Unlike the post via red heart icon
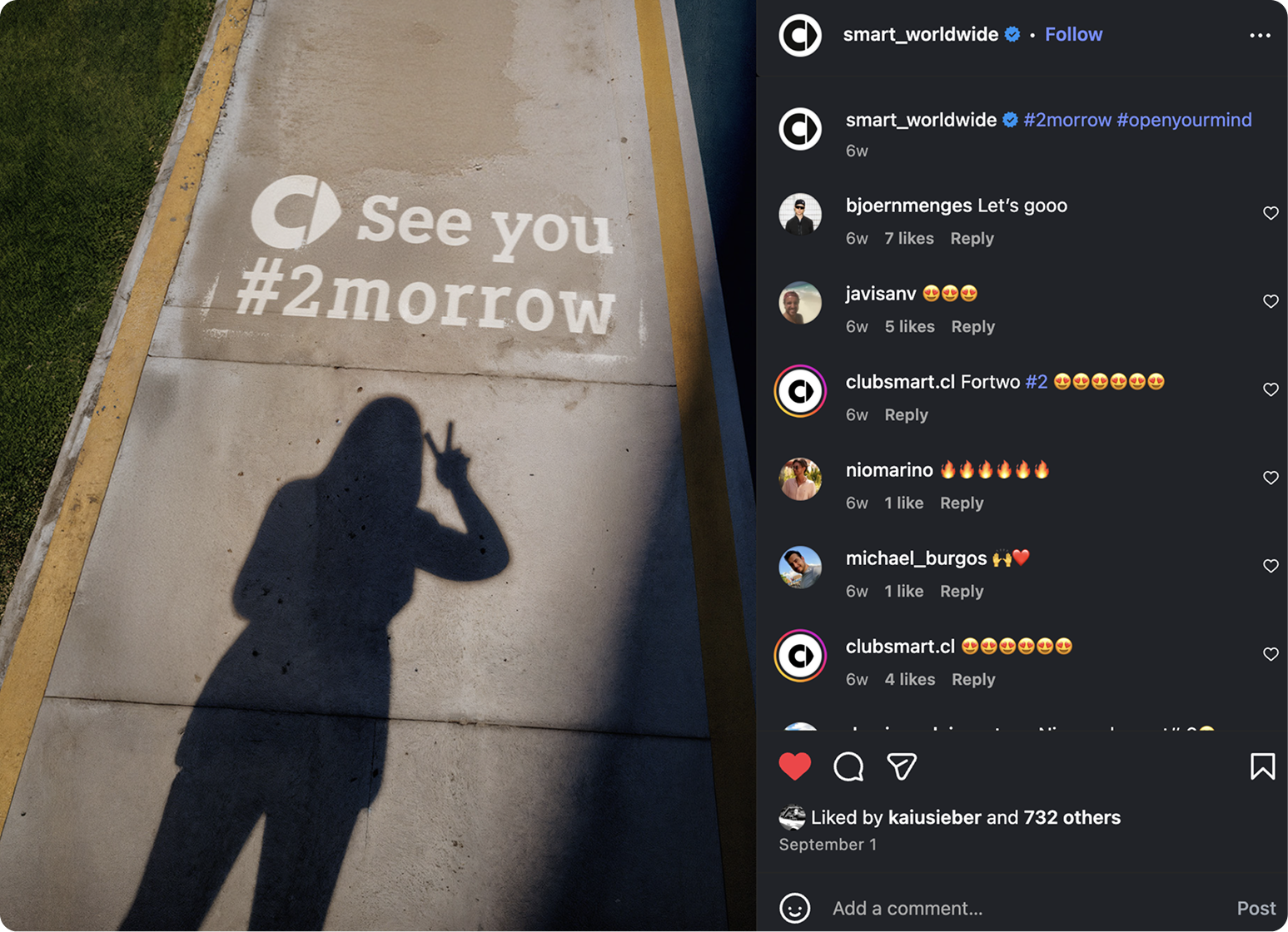Image resolution: width=1288 pixels, height=932 pixels. coord(794,766)
